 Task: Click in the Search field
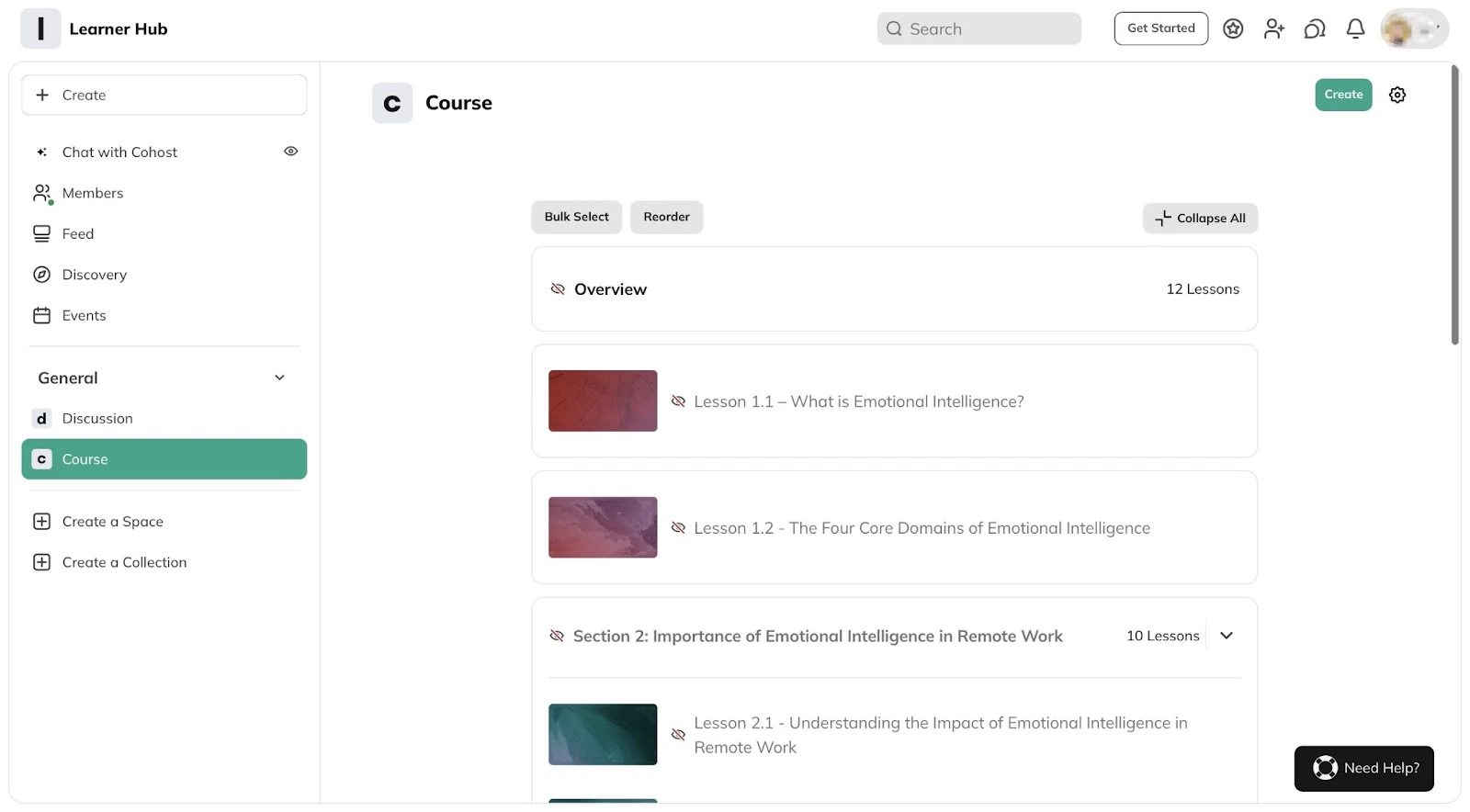pos(979,28)
